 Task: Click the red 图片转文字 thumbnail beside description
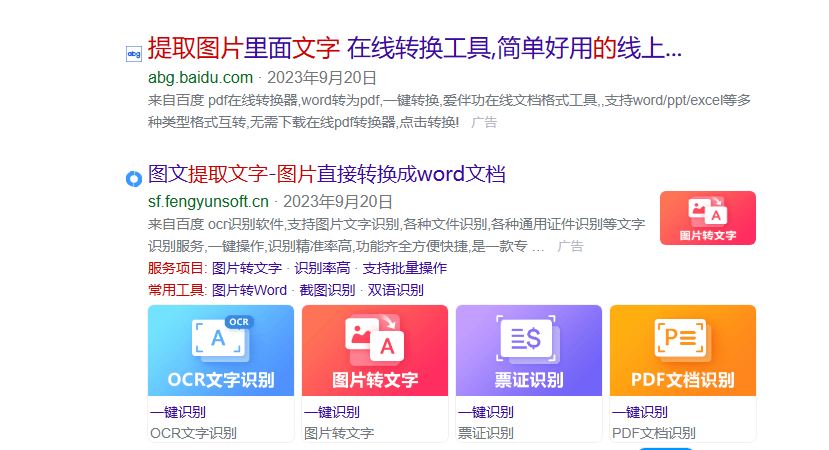click(x=708, y=218)
